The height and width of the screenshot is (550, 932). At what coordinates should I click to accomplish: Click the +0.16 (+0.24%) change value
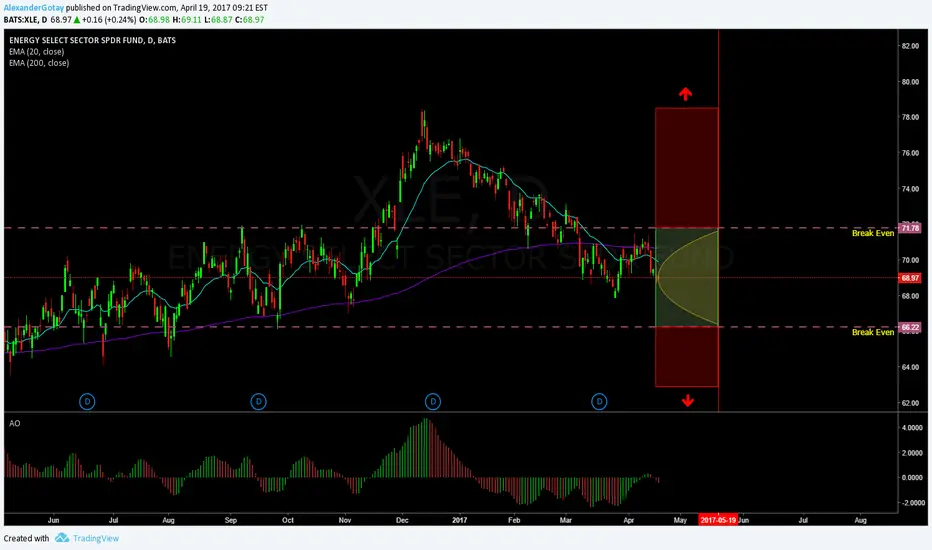pyautogui.click(x=109, y=20)
